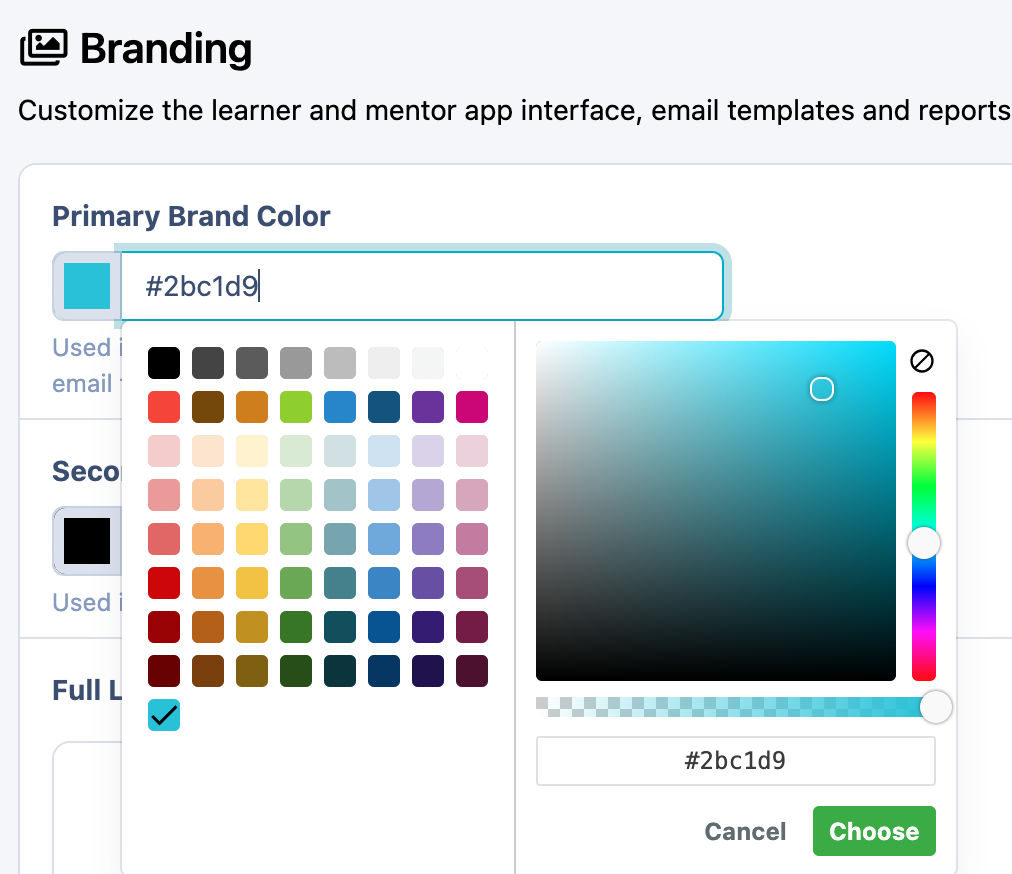The width and height of the screenshot is (1012, 874).
Task: Click the opacity slider handle on the right
Action: click(x=936, y=706)
